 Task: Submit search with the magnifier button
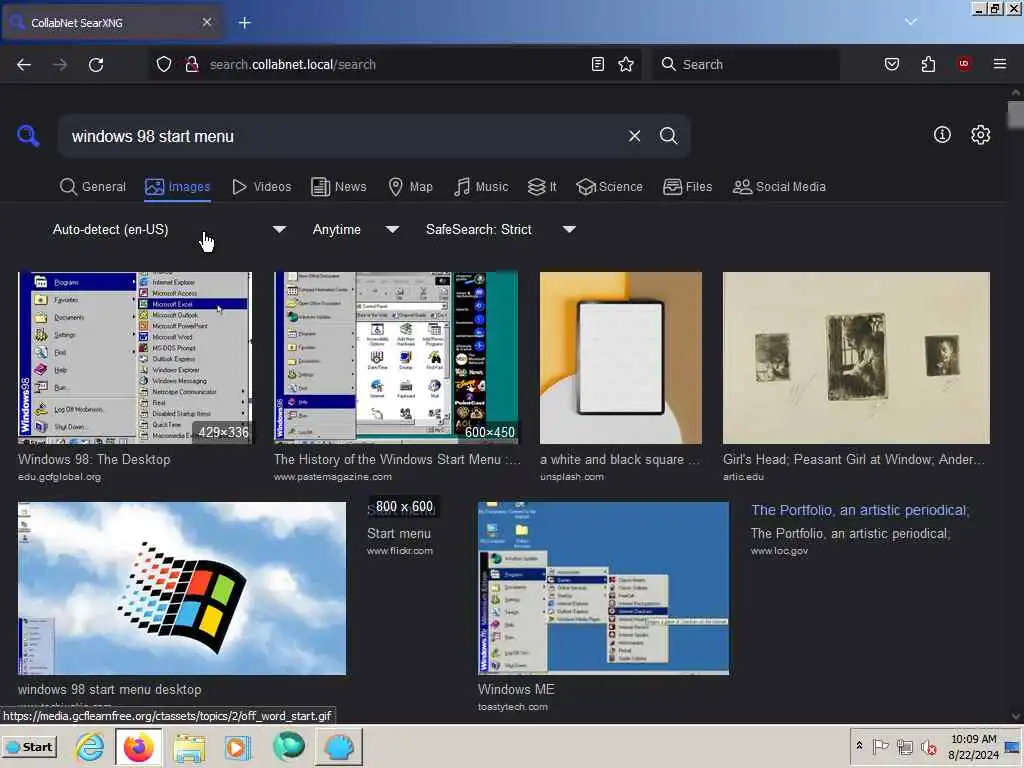click(x=668, y=136)
